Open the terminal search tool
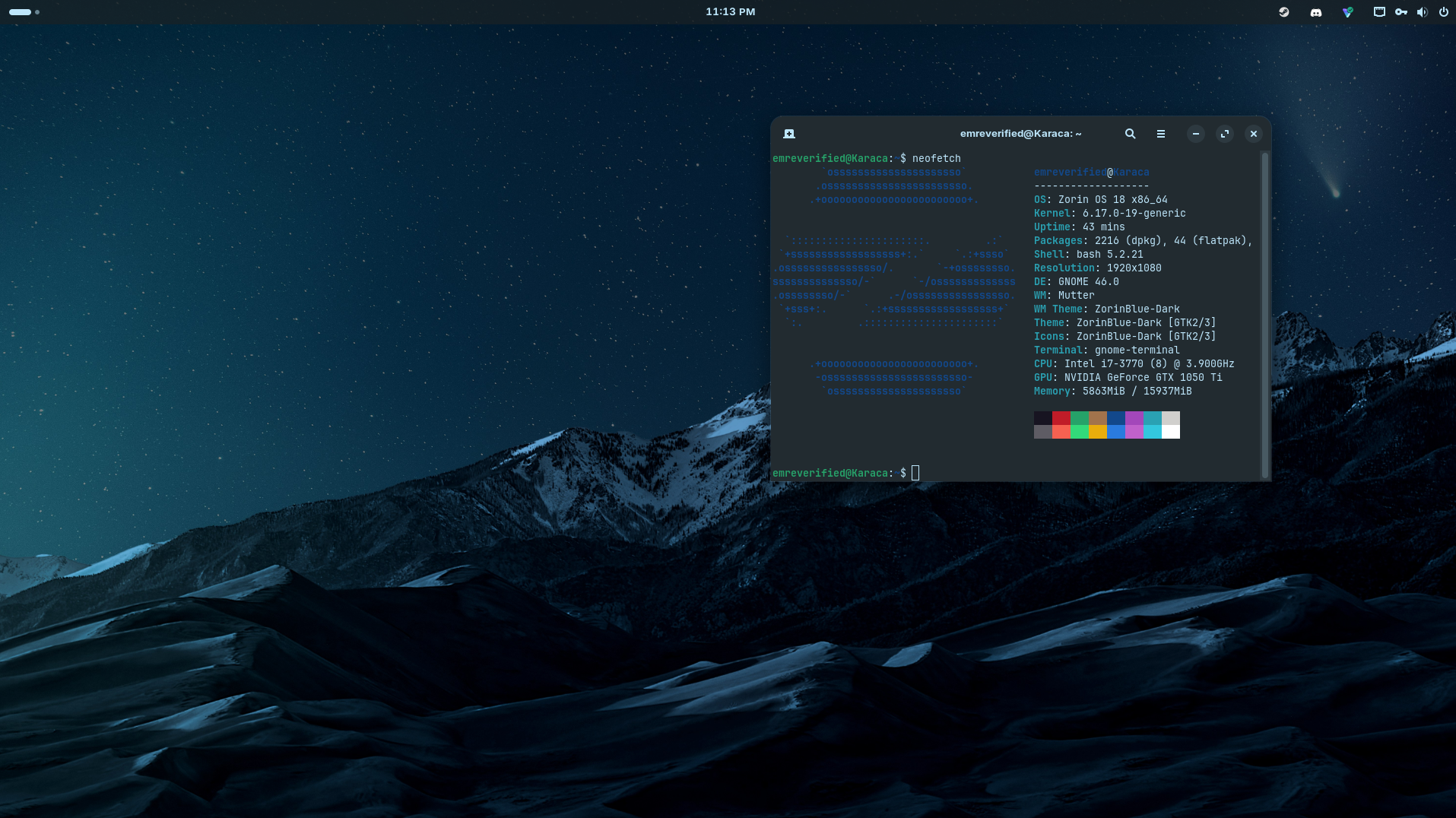Screen dimensions: 1456x818 coord(1131,134)
